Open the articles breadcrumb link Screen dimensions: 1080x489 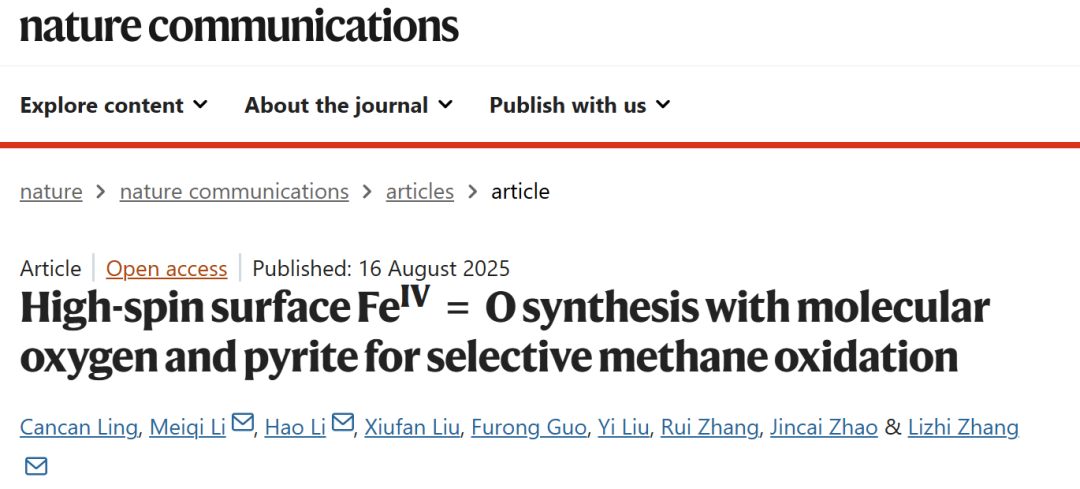(x=419, y=191)
